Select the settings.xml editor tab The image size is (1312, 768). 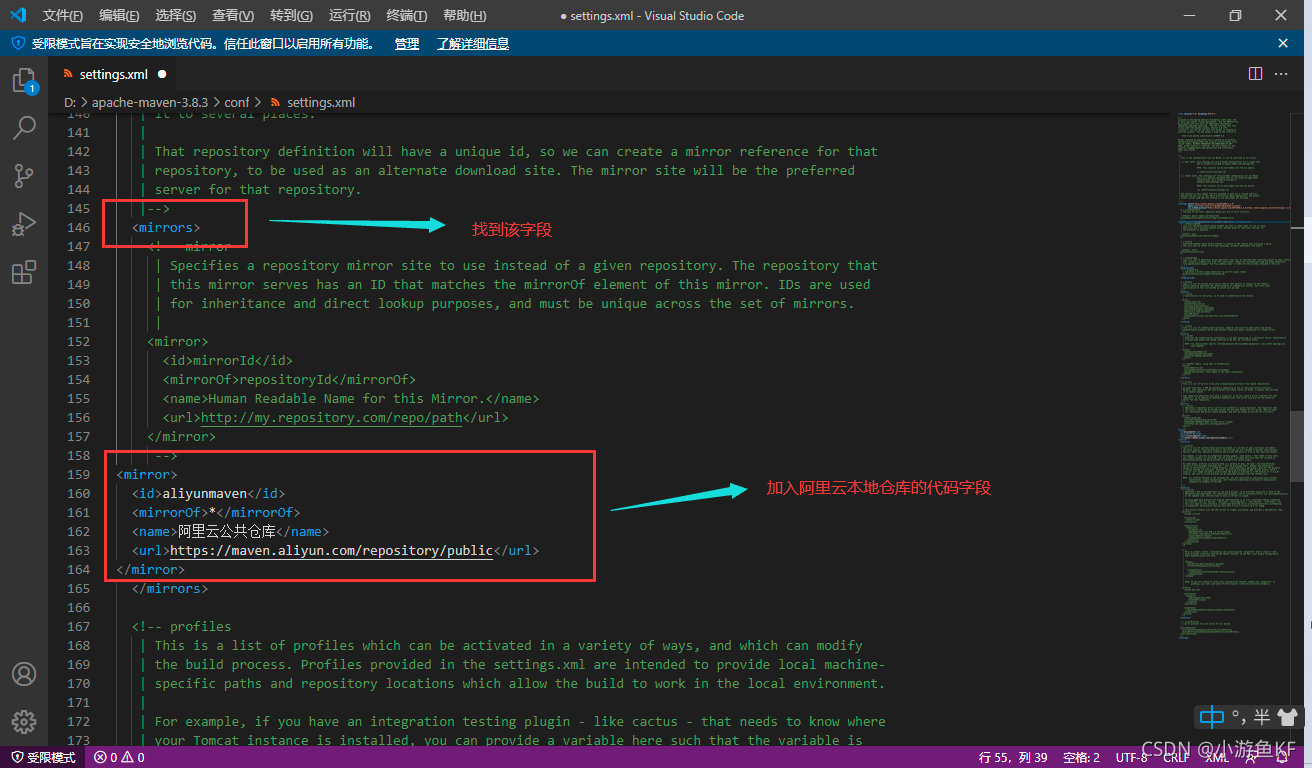(113, 74)
